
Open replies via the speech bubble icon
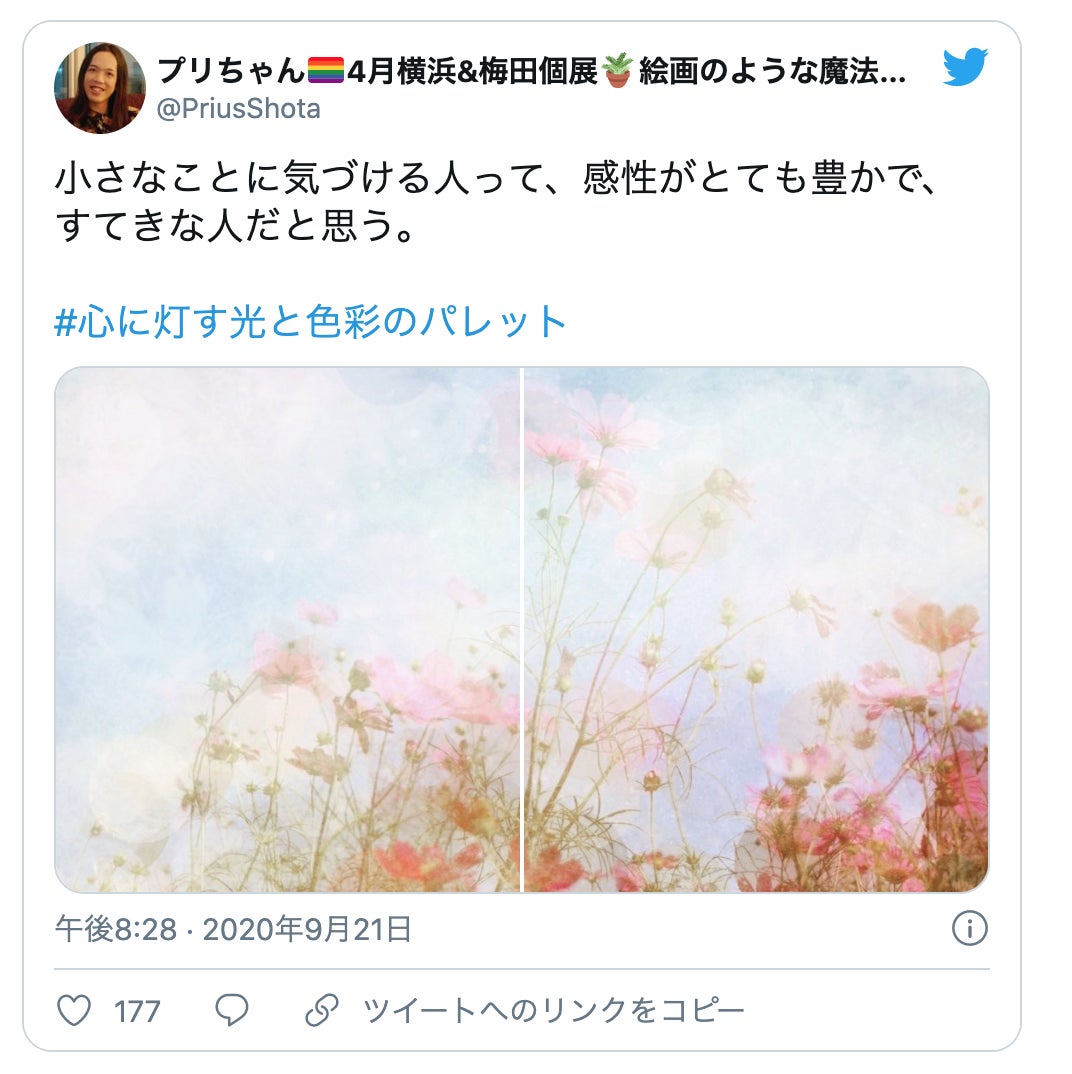coord(232,1010)
